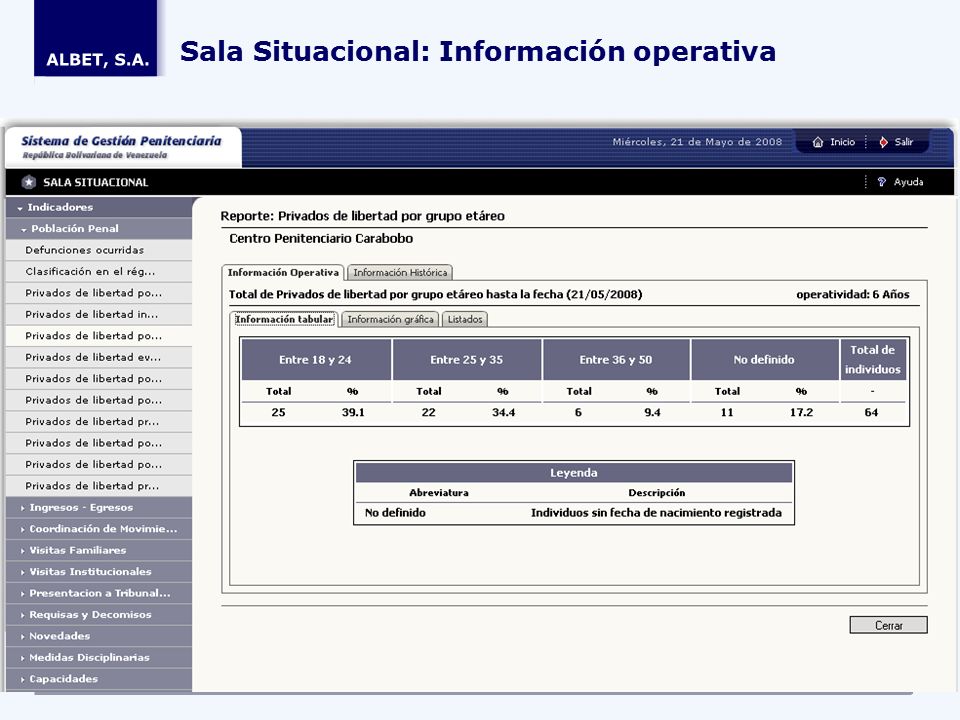
Task: Open Privados de libertad in... item
Action: tap(99, 314)
